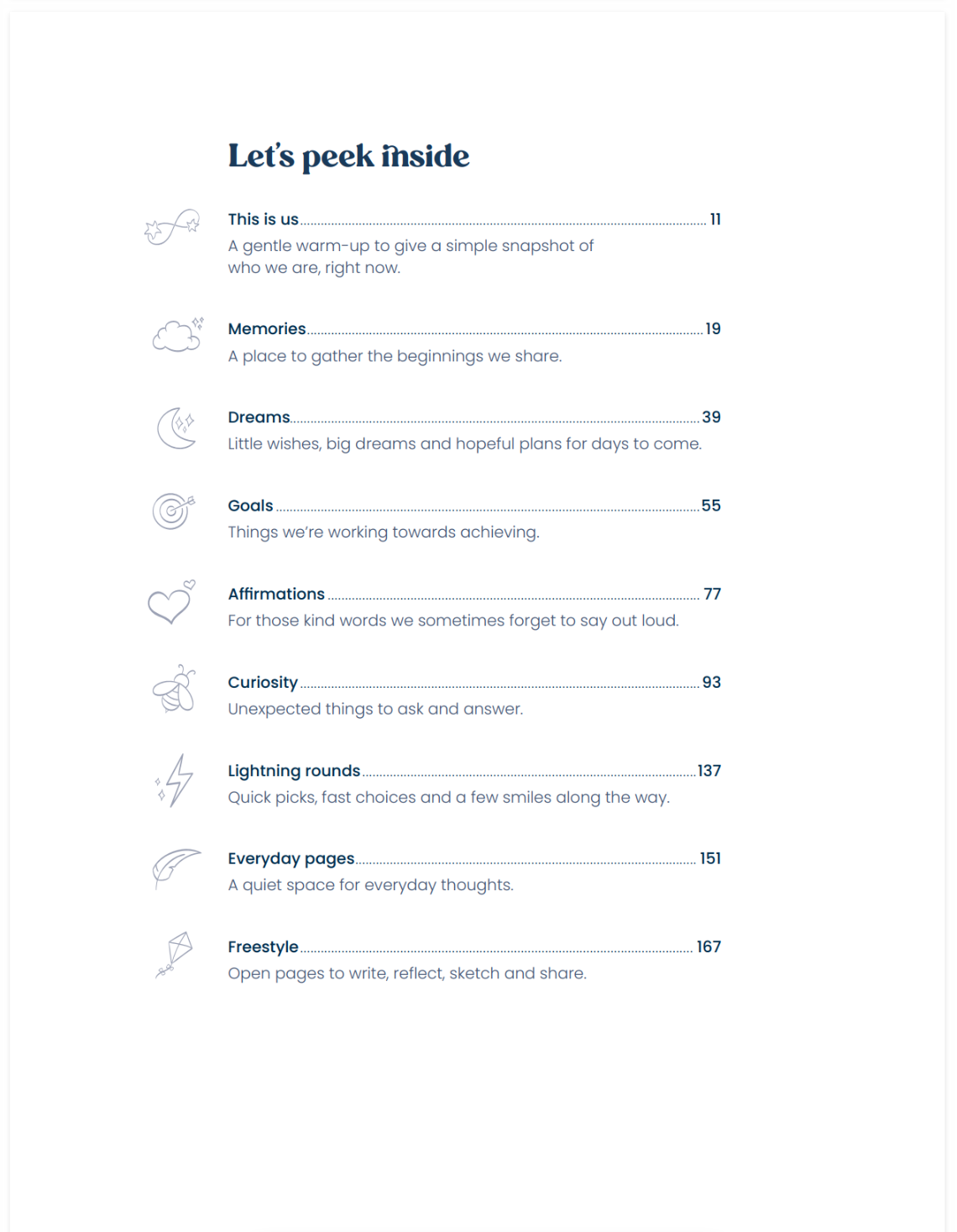Image resolution: width=957 pixels, height=1232 pixels.
Task: Go to the Memories chapter entry
Action: point(266,329)
